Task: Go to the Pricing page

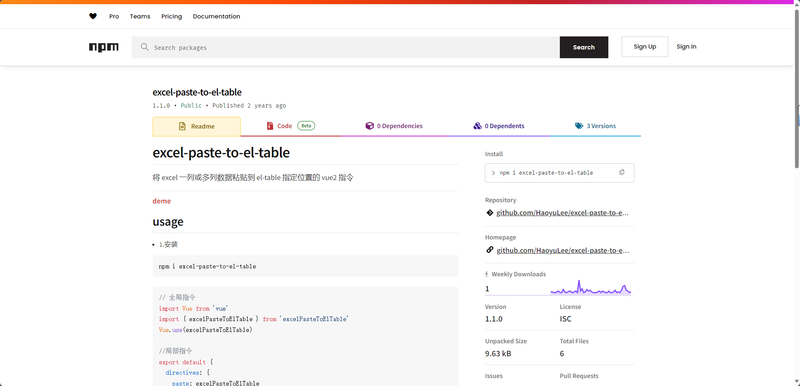Action: coord(171,16)
